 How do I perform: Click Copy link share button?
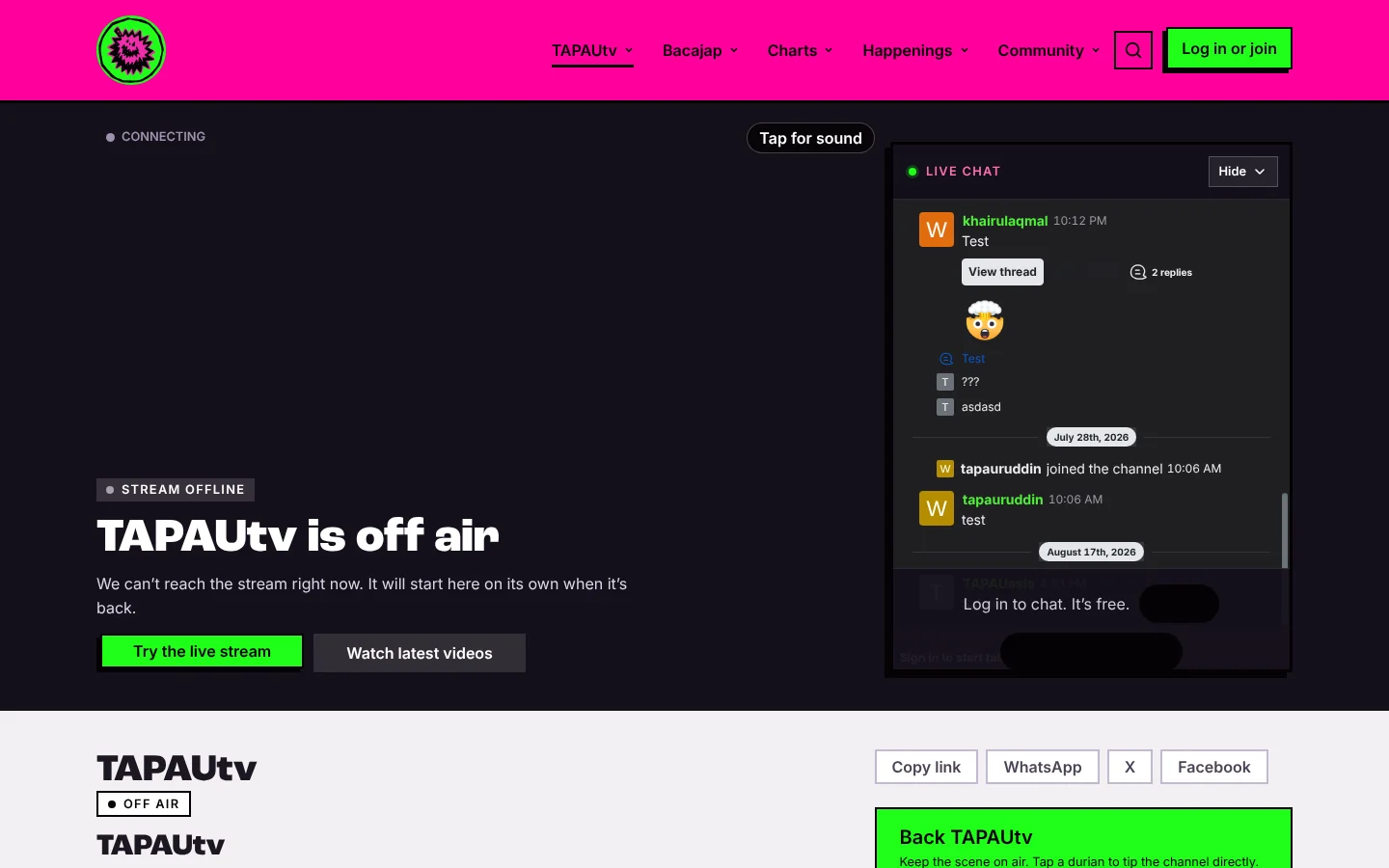tap(926, 767)
